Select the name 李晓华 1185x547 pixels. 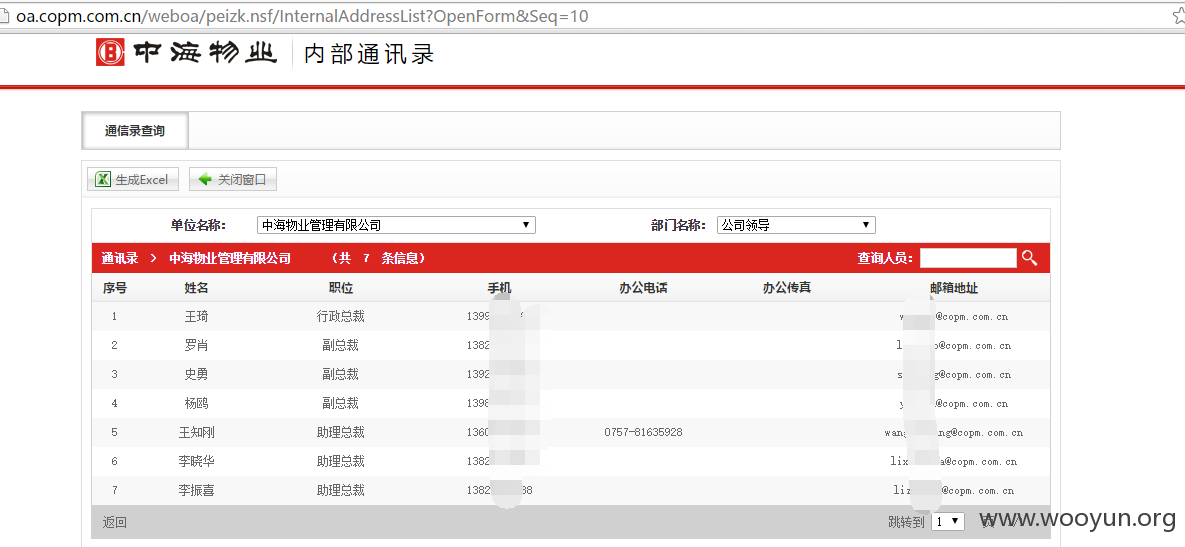coord(196,461)
